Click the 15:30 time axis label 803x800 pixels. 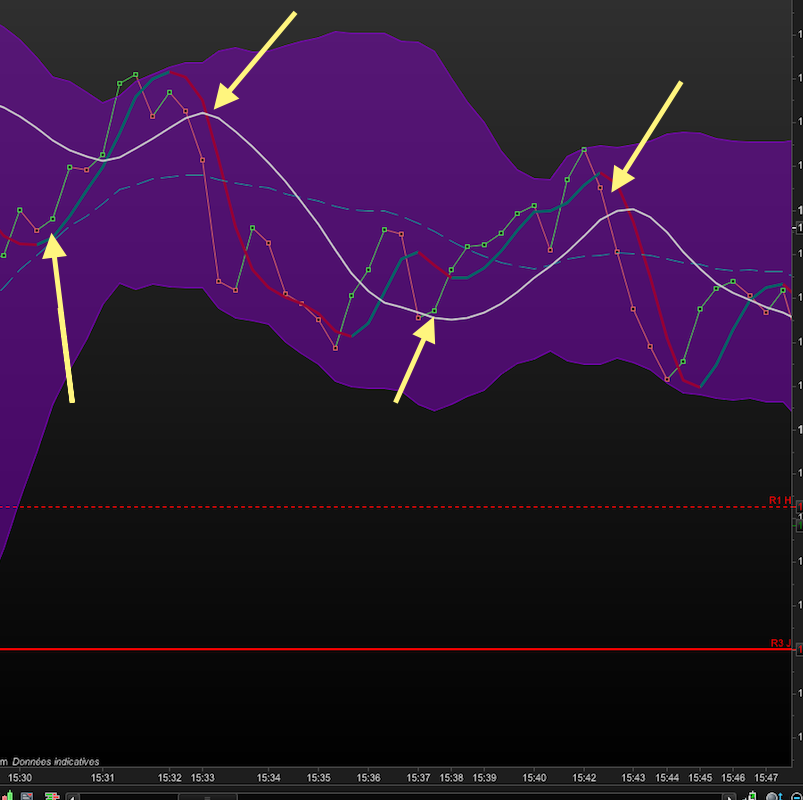pyautogui.click(x=20, y=777)
